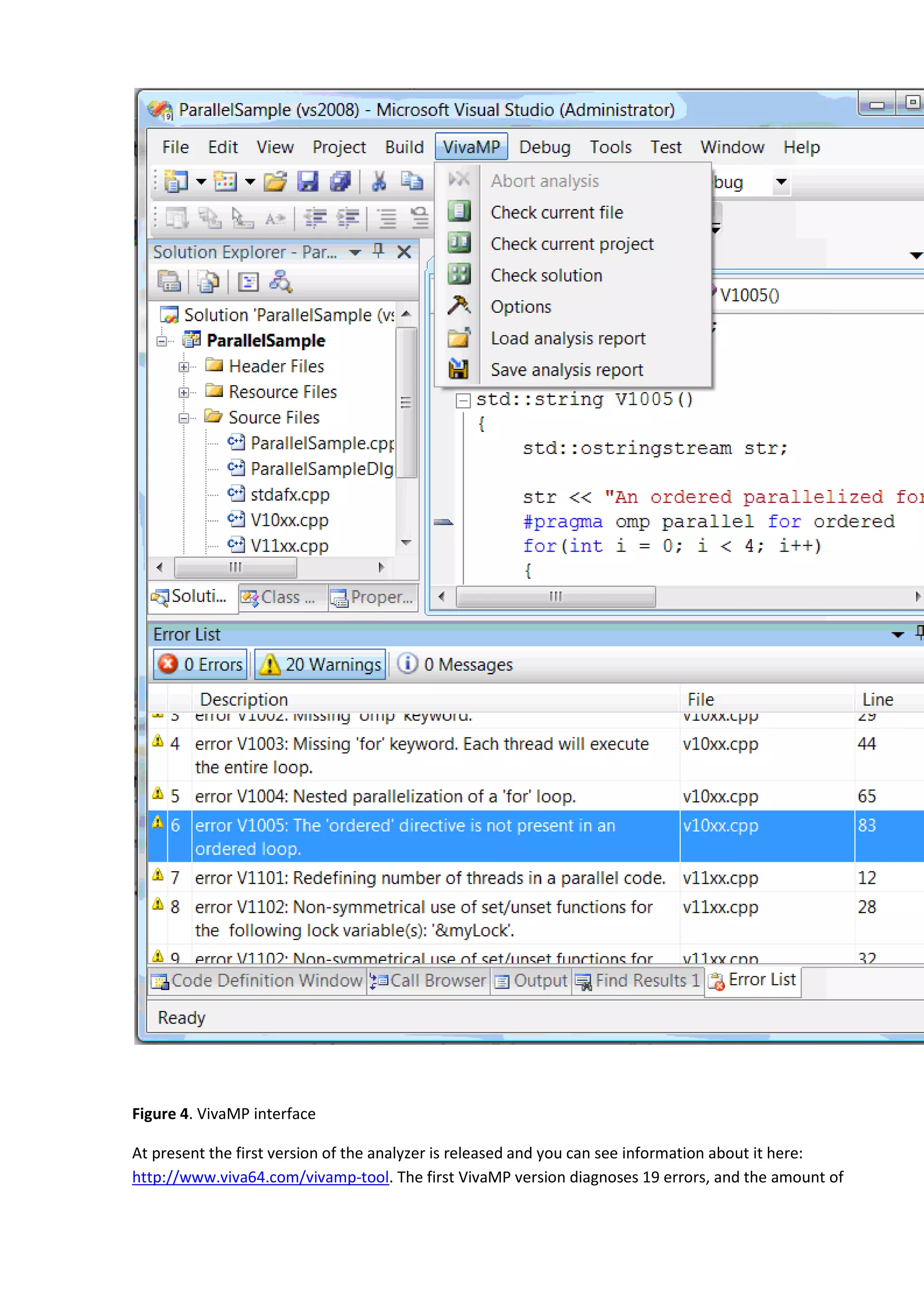Click the New Project toolbar icon
924x1308 pixels.
point(176,182)
